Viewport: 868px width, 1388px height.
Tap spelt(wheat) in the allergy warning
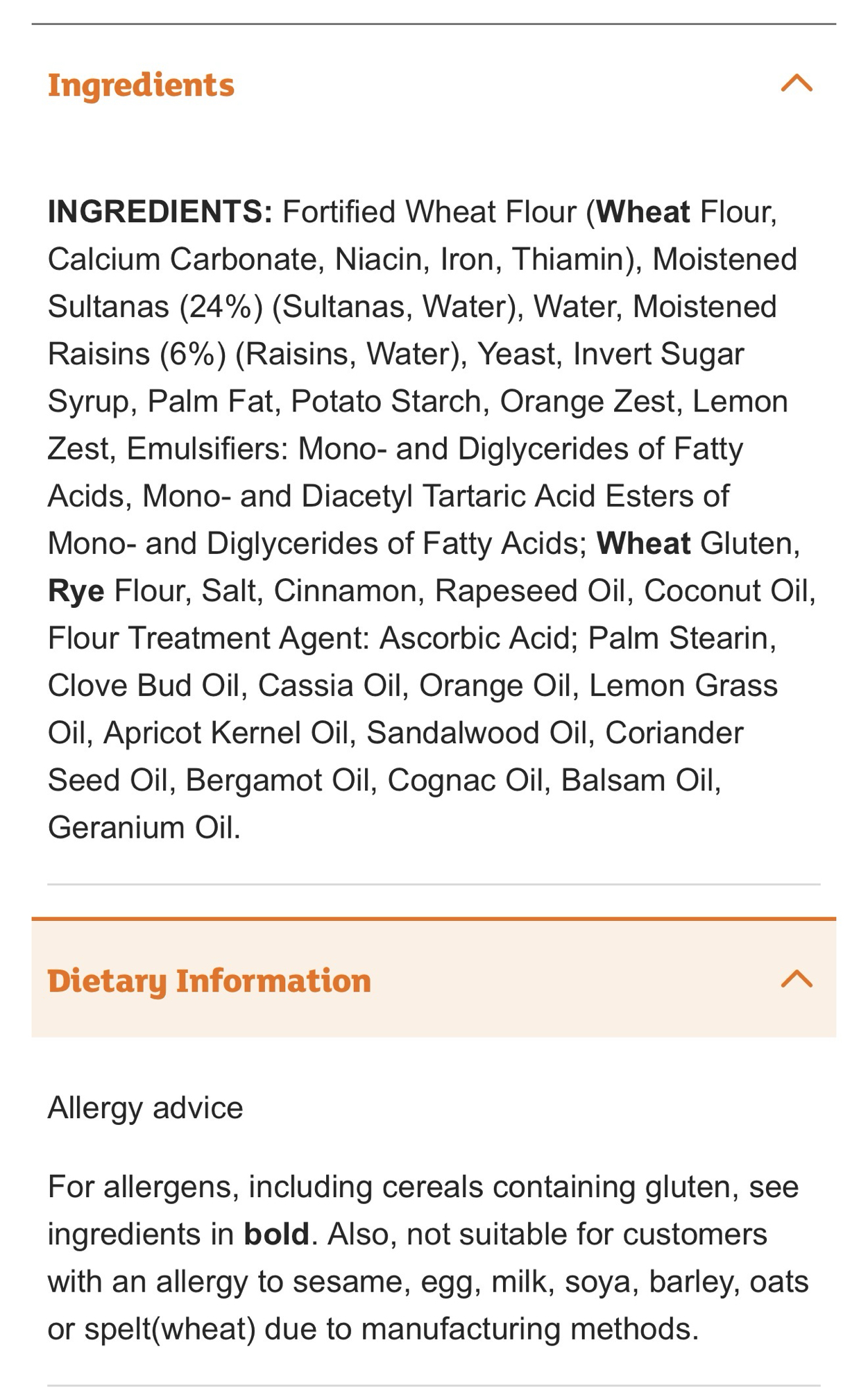pos(169,1329)
